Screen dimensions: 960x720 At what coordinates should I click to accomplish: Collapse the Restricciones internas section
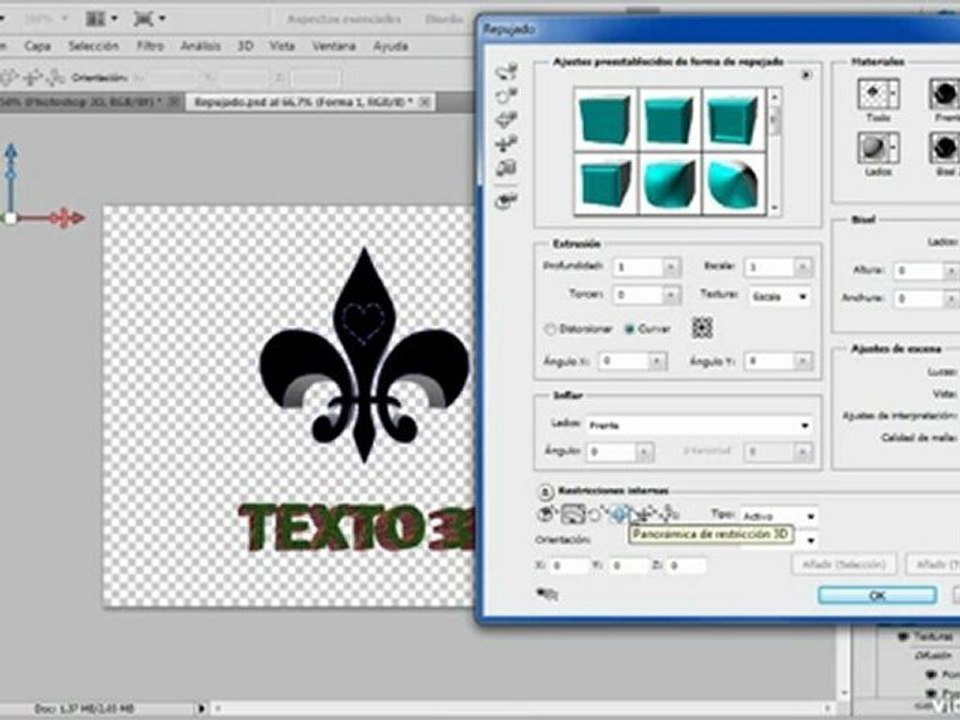pyautogui.click(x=544, y=491)
